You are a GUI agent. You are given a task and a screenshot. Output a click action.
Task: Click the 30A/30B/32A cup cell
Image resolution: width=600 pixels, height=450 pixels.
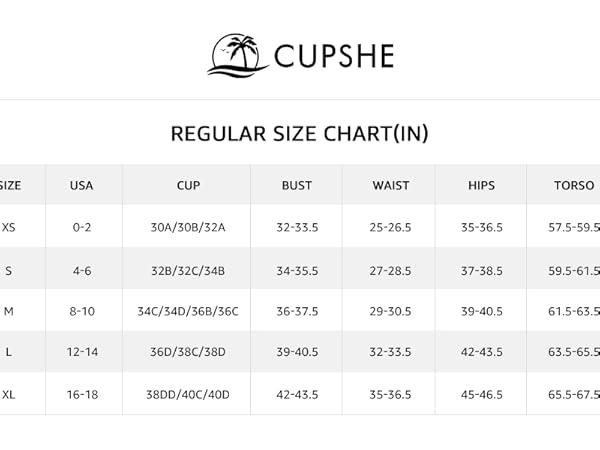[188, 228]
